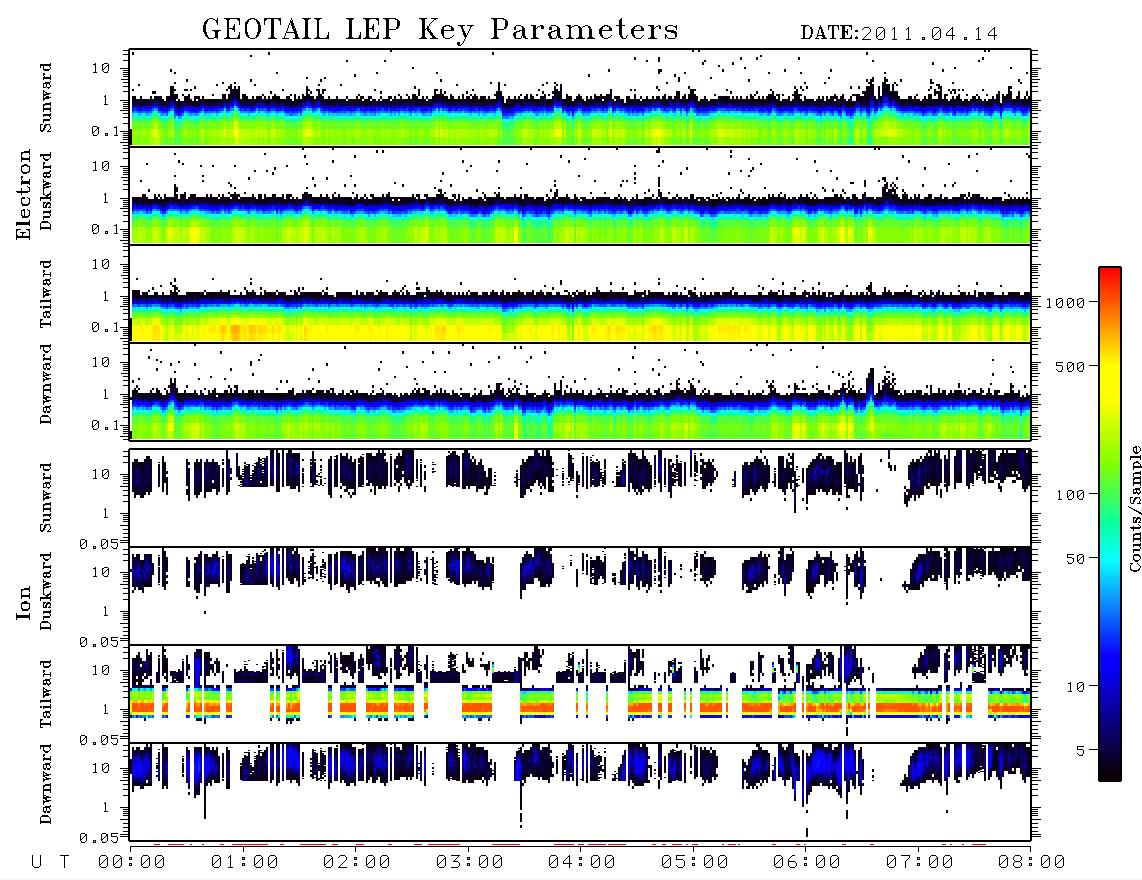Select the Electron "Dawnward" panel label
This screenshot has width=1142, height=880.
46,384
